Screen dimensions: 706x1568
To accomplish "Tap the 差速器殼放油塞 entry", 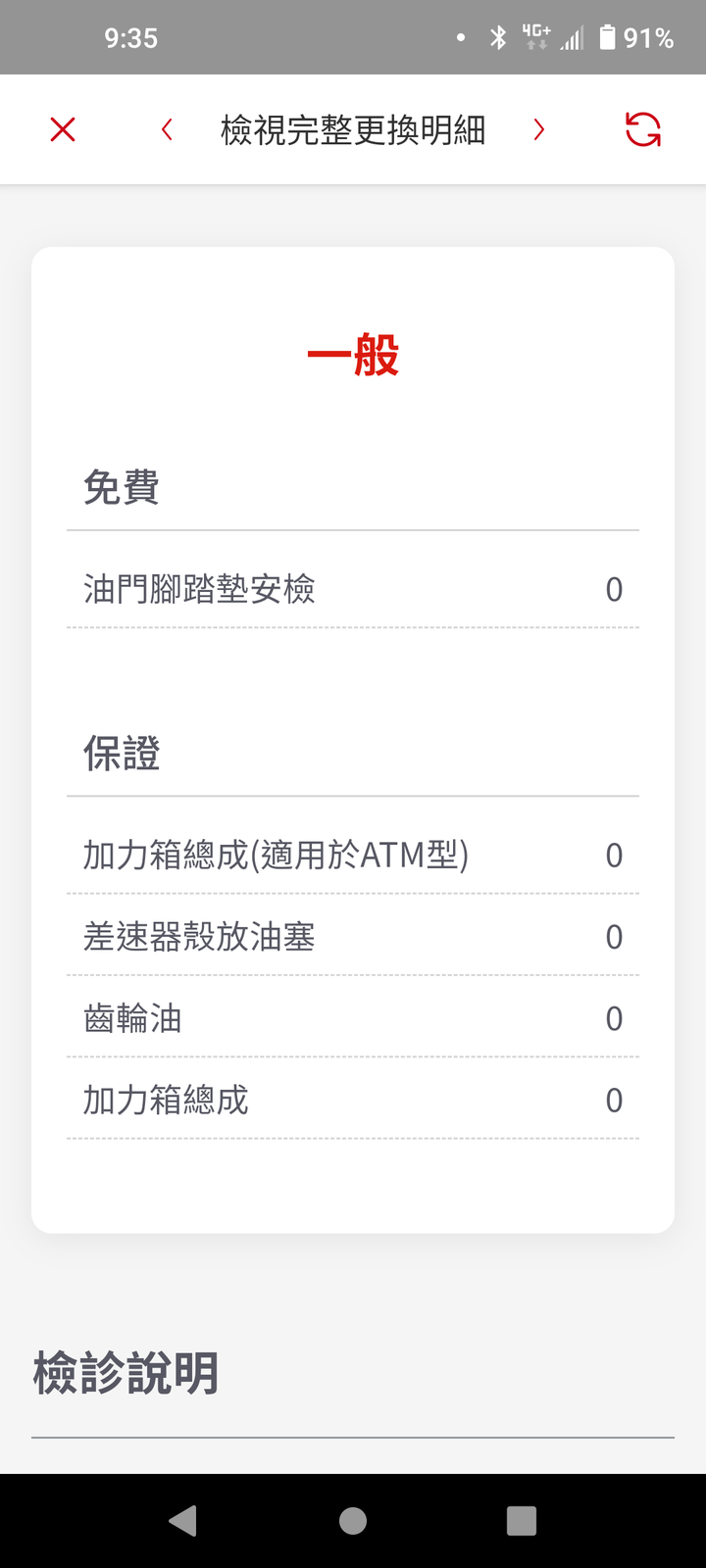I will pos(353,937).
